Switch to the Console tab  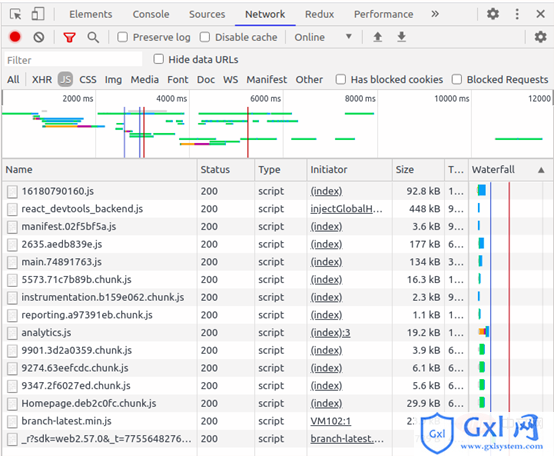point(151,14)
